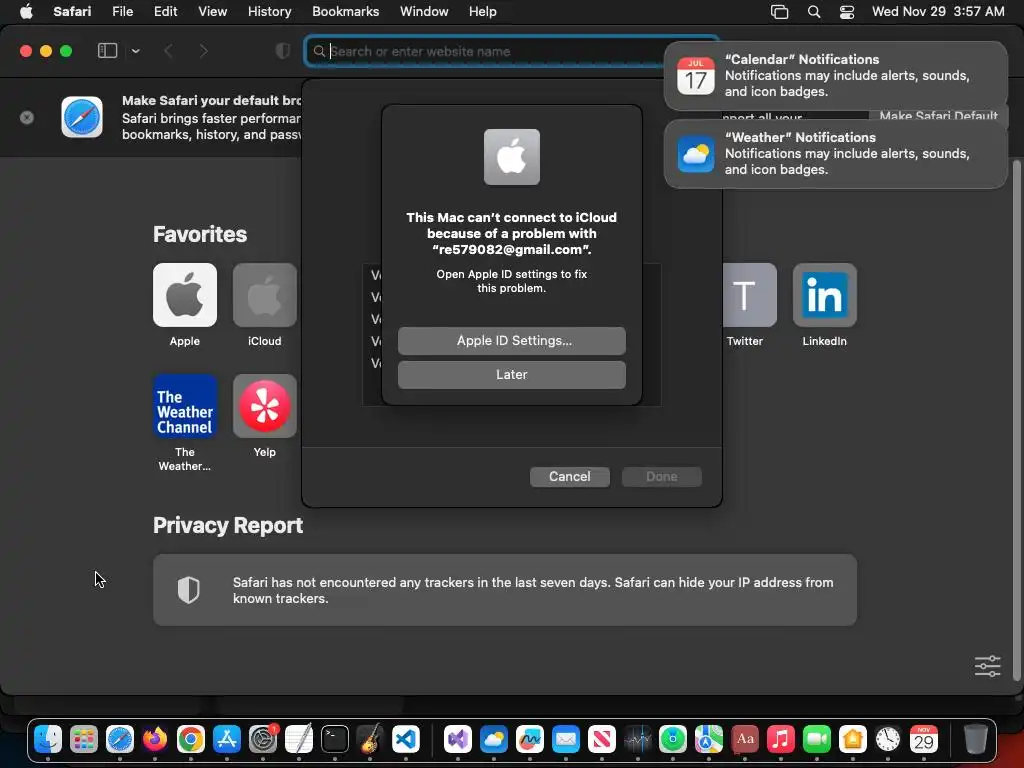Open Mail from the dock
This screenshot has width=1024, height=768.
click(566, 739)
